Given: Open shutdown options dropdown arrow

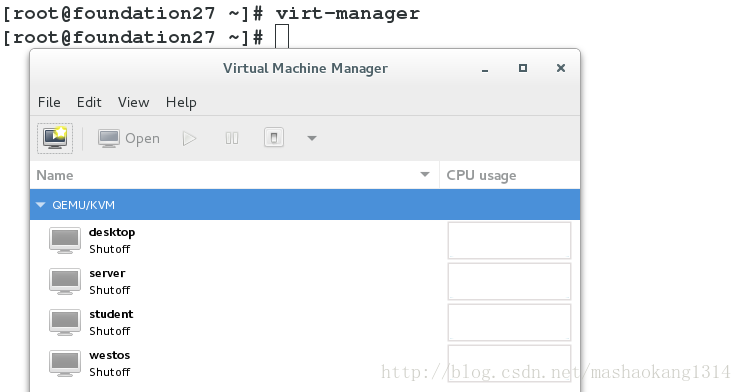Looking at the screenshot, I should click(x=312, y=138).
